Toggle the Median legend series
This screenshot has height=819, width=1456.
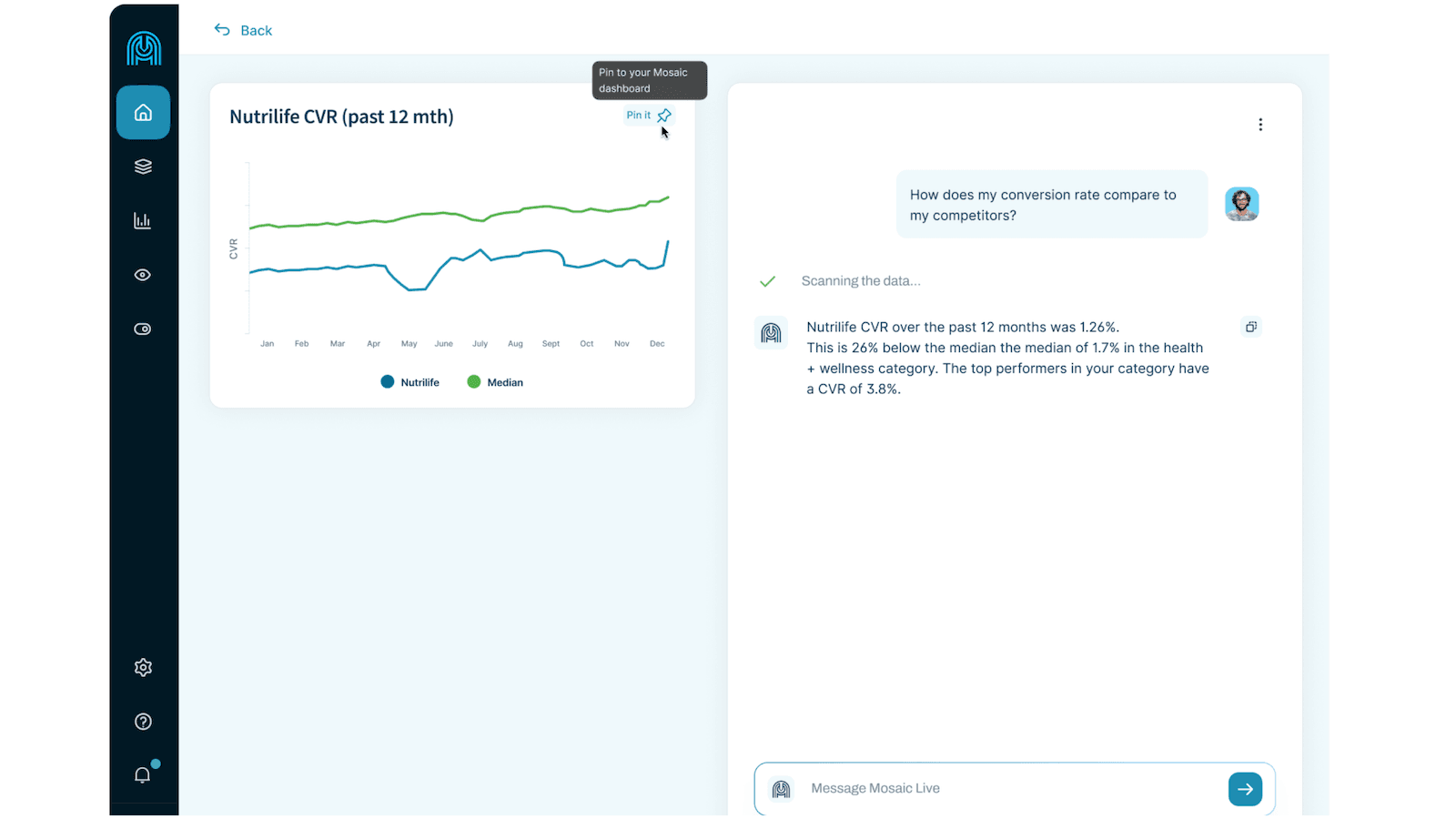click(495, 382)
